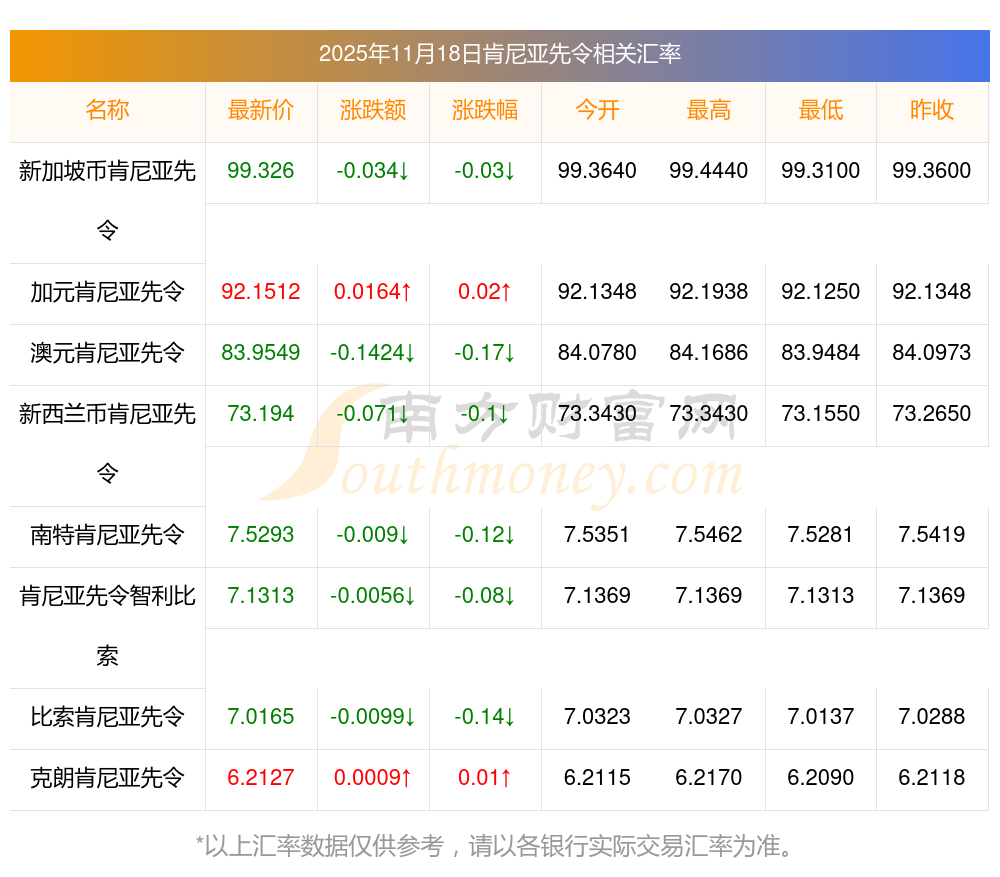Open the 南特肯尼亚先令 row name

tap(107, 535)
